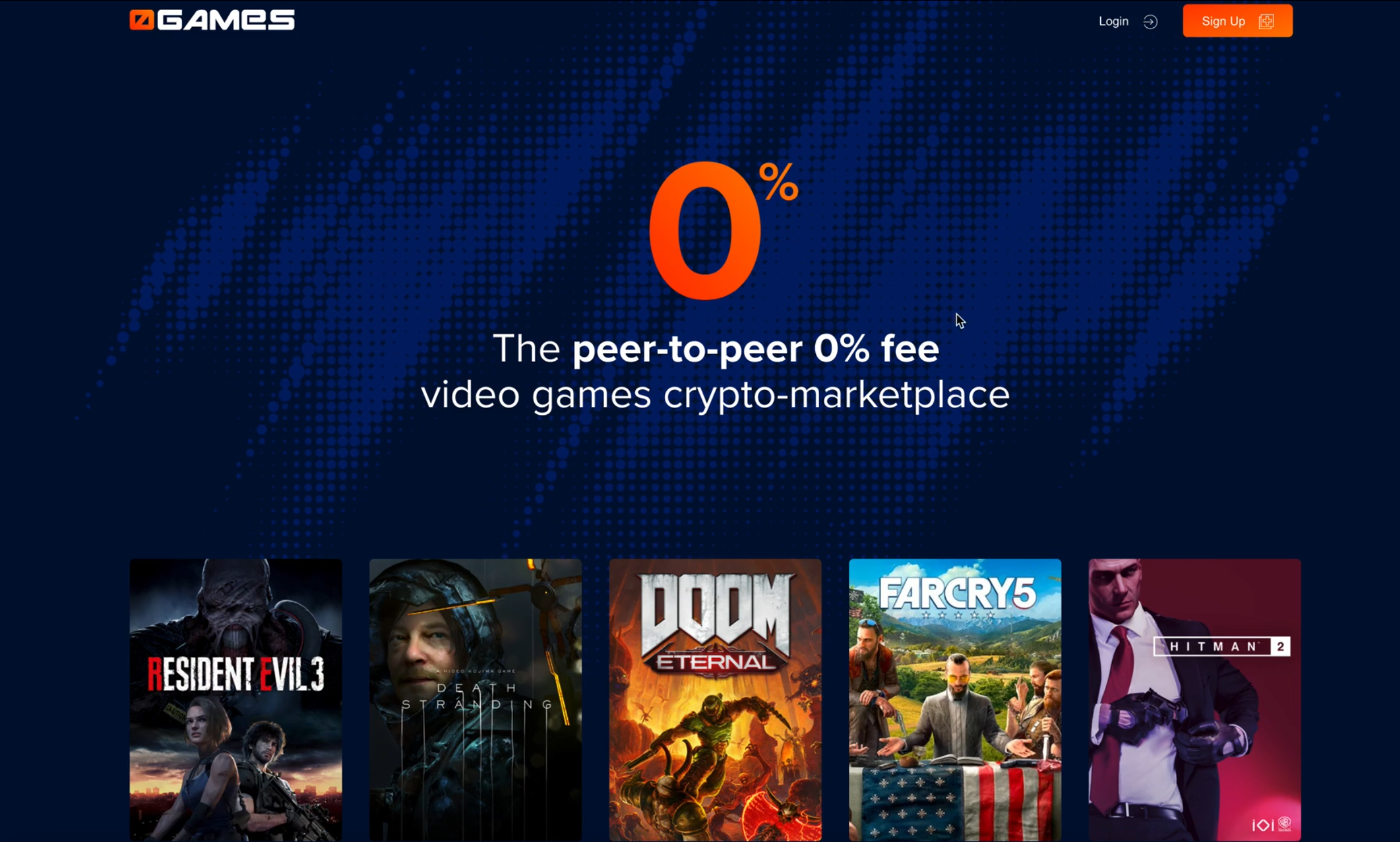Click the 'peer-to-peer 0% fee' headline

tap(756, 348)
